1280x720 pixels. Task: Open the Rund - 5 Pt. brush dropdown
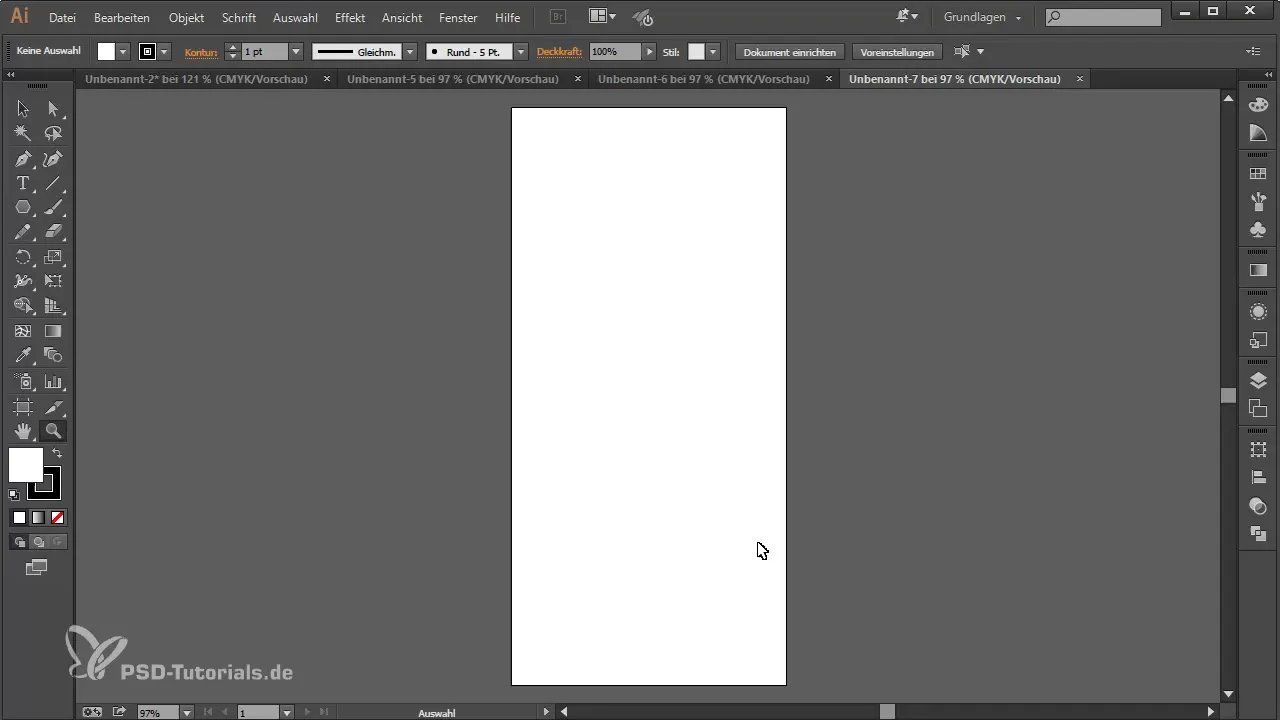click(x=521, y=51)
